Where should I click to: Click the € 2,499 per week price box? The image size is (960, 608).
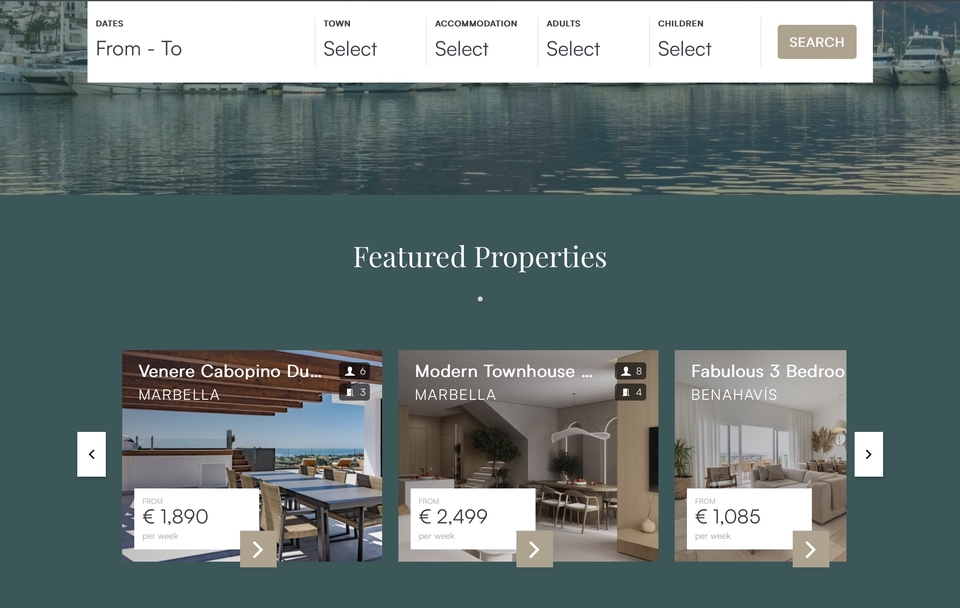coord(473,519)
